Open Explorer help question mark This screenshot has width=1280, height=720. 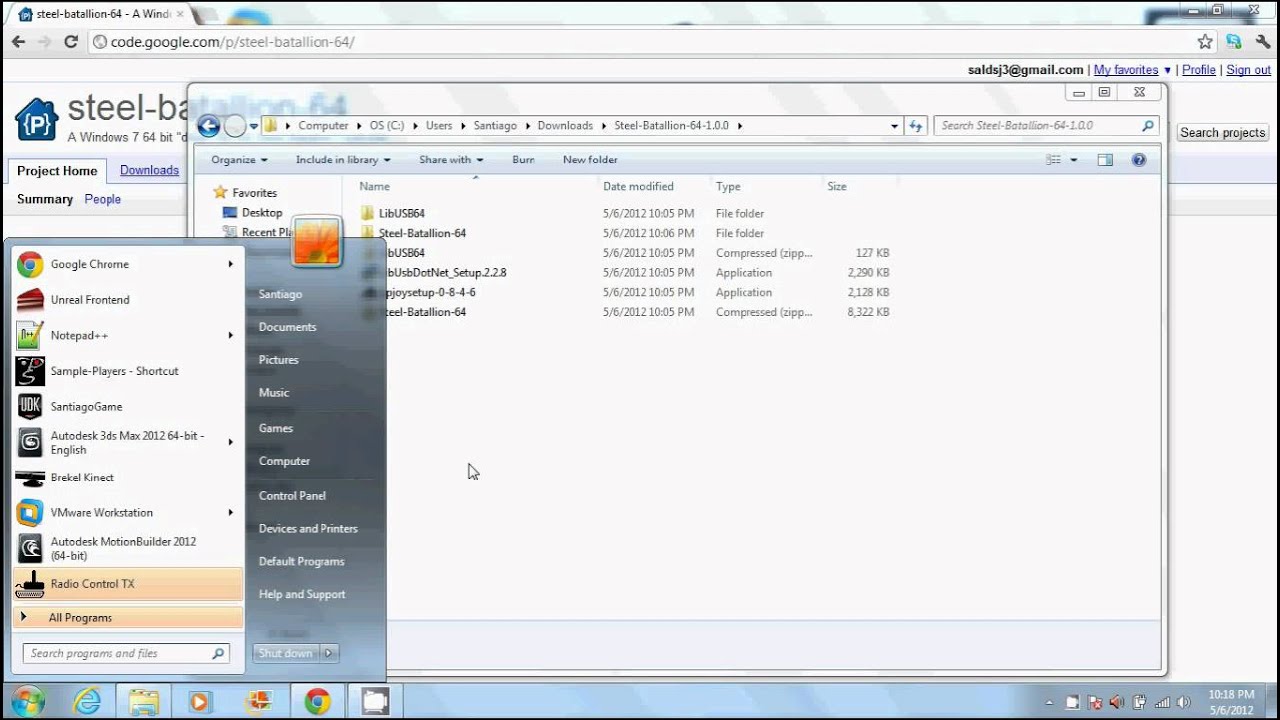click(x=1138, y=160)
